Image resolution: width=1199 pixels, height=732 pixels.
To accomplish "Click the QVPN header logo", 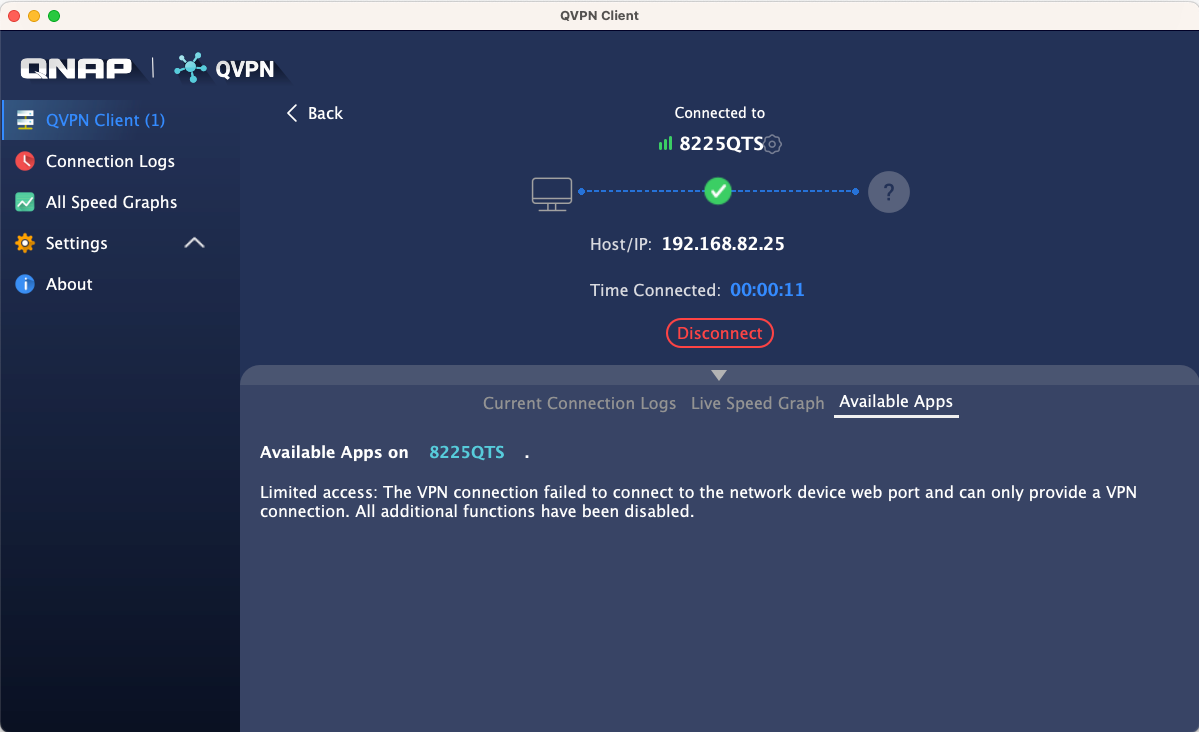I will tap(226, 69).
